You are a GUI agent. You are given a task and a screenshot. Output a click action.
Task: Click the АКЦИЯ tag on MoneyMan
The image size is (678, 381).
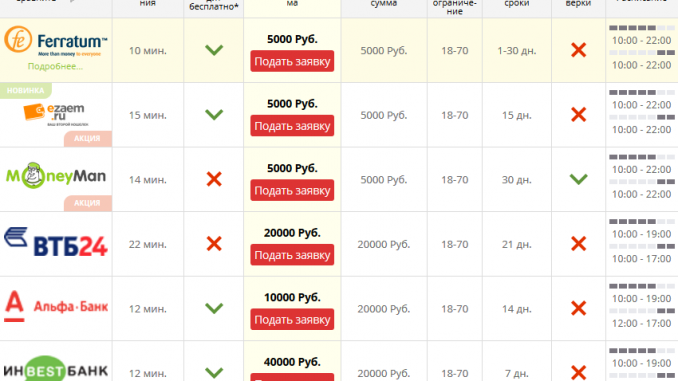[x=88, y=203]
